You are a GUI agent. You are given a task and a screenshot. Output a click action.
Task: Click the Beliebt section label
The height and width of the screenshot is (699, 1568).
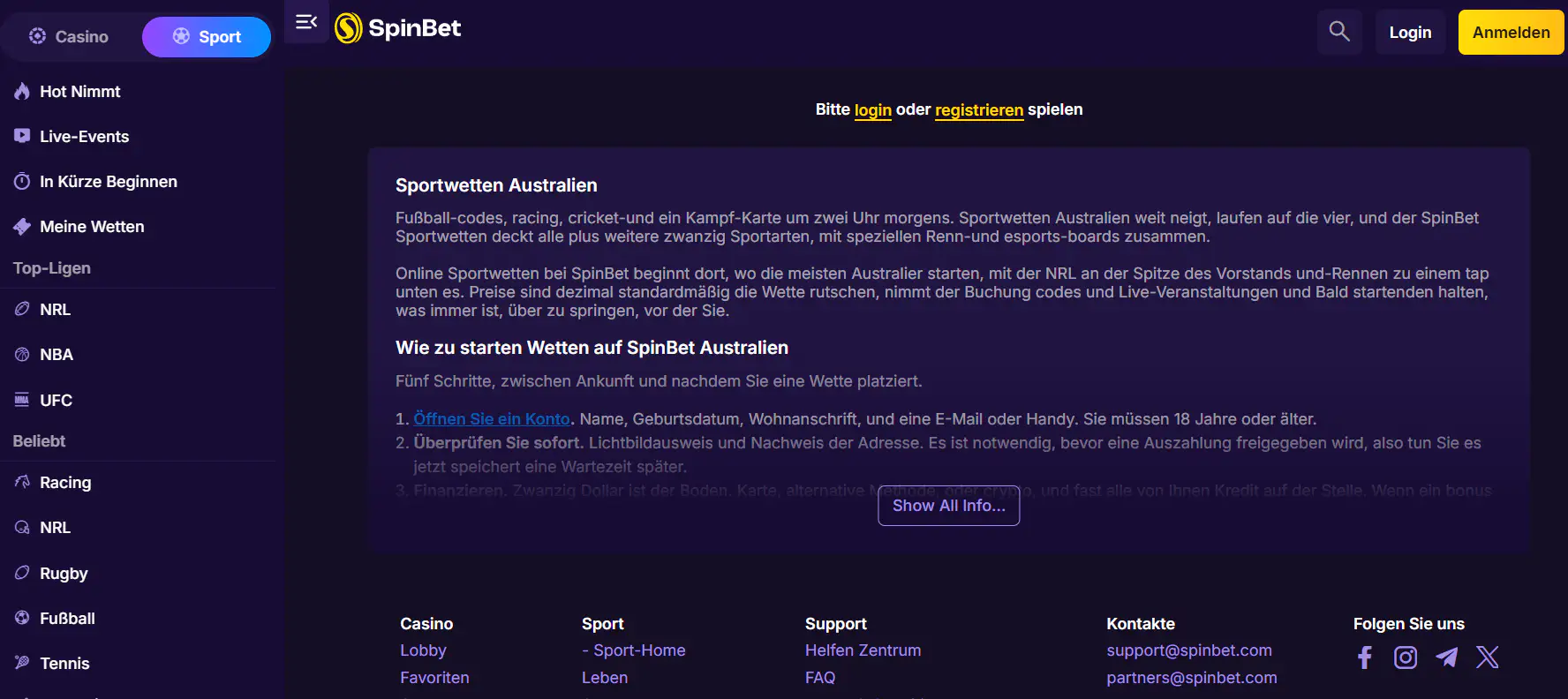point(39,441)
